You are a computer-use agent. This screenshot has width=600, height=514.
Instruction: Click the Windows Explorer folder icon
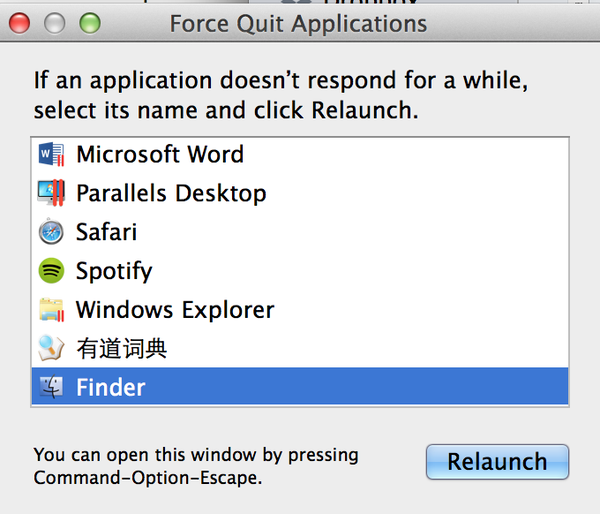(51, 310)
